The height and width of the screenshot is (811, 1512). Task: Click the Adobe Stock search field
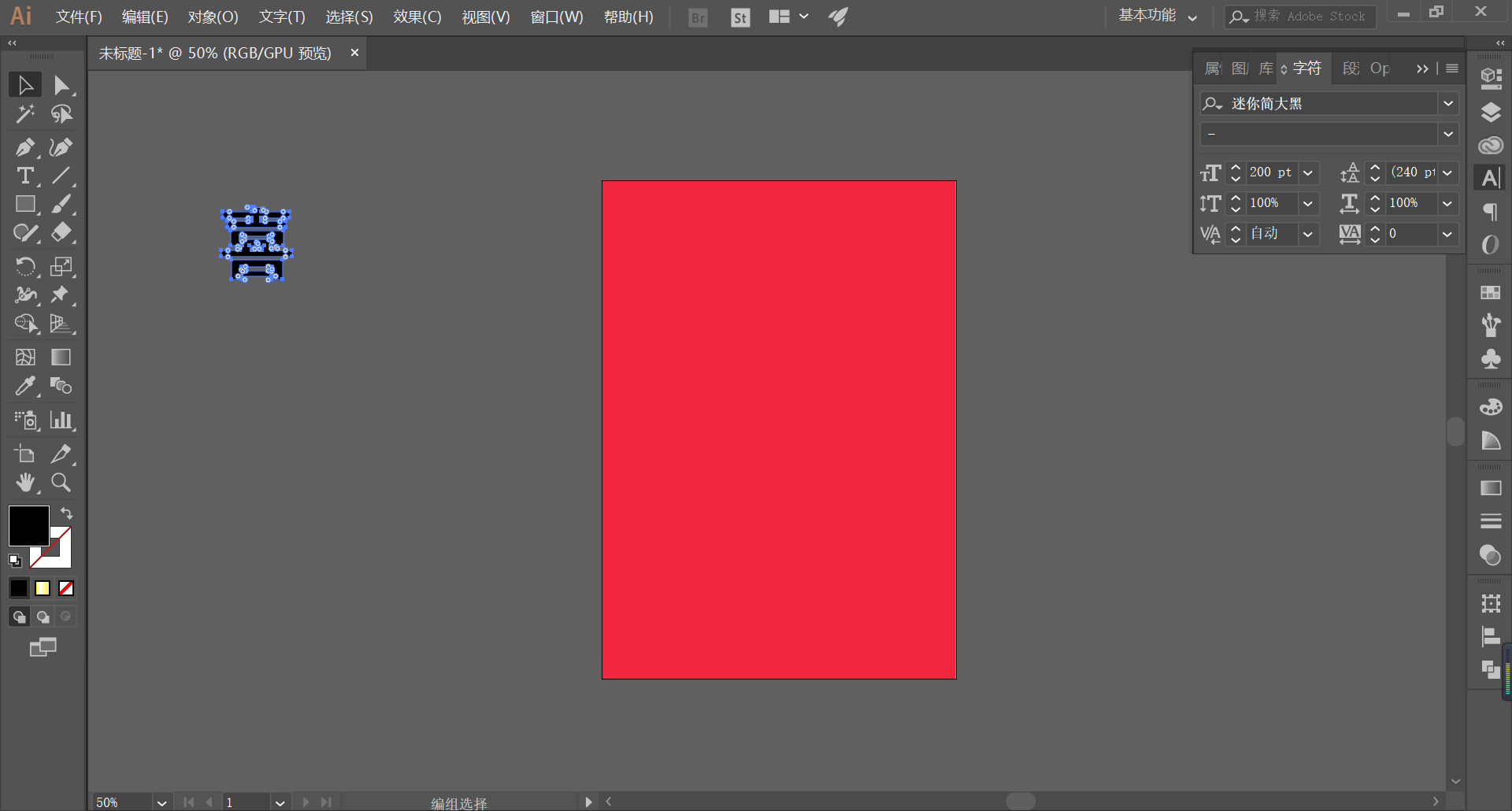[x=1301, y=17]
